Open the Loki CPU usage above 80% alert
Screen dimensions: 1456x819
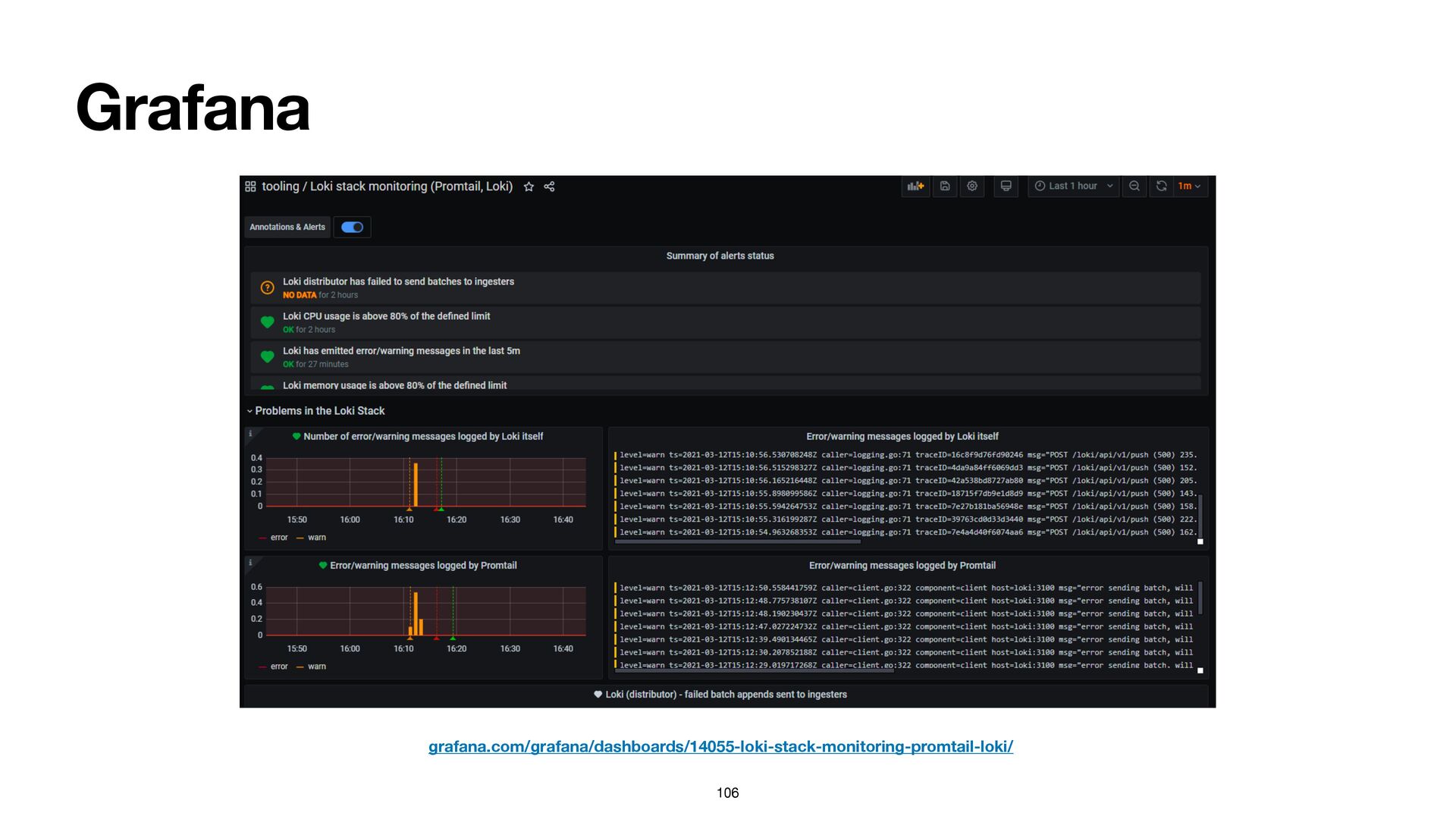click(726, 322)
